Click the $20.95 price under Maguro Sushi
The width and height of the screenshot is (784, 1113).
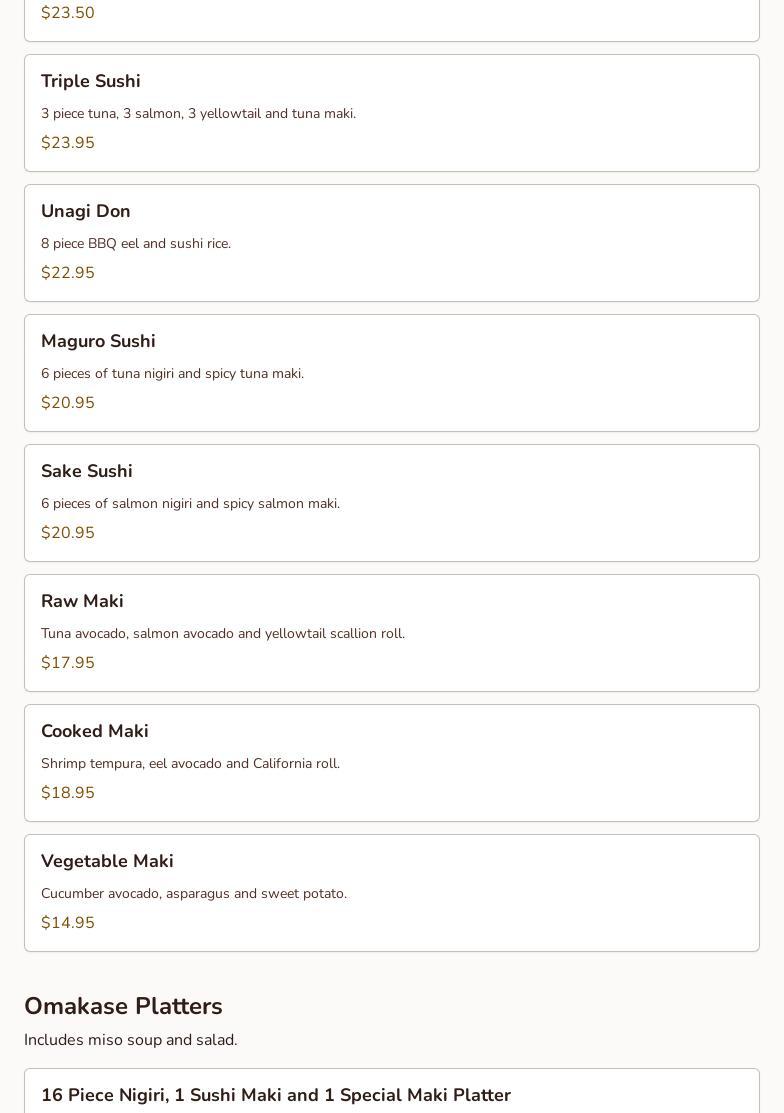point(68,403)
